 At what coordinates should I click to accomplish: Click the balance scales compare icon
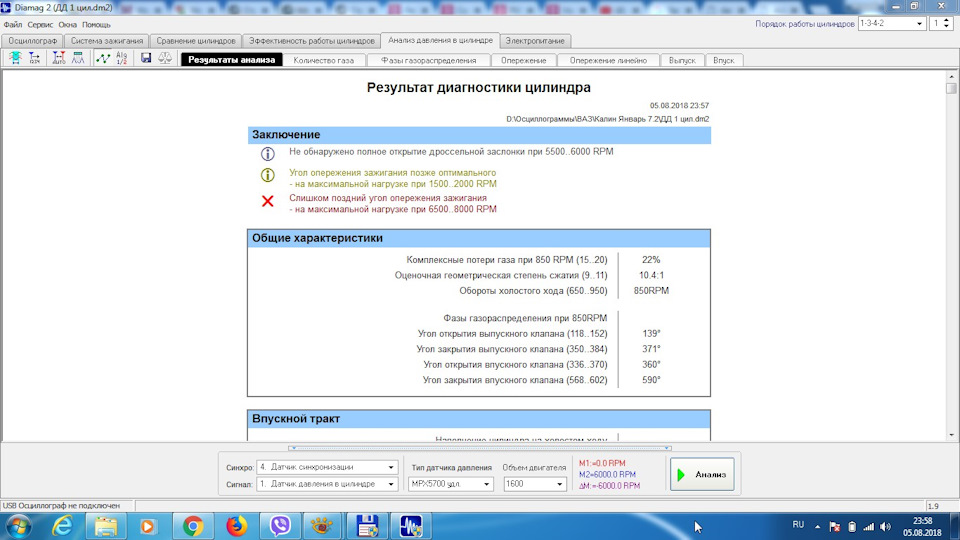click(x=165, y=58)
